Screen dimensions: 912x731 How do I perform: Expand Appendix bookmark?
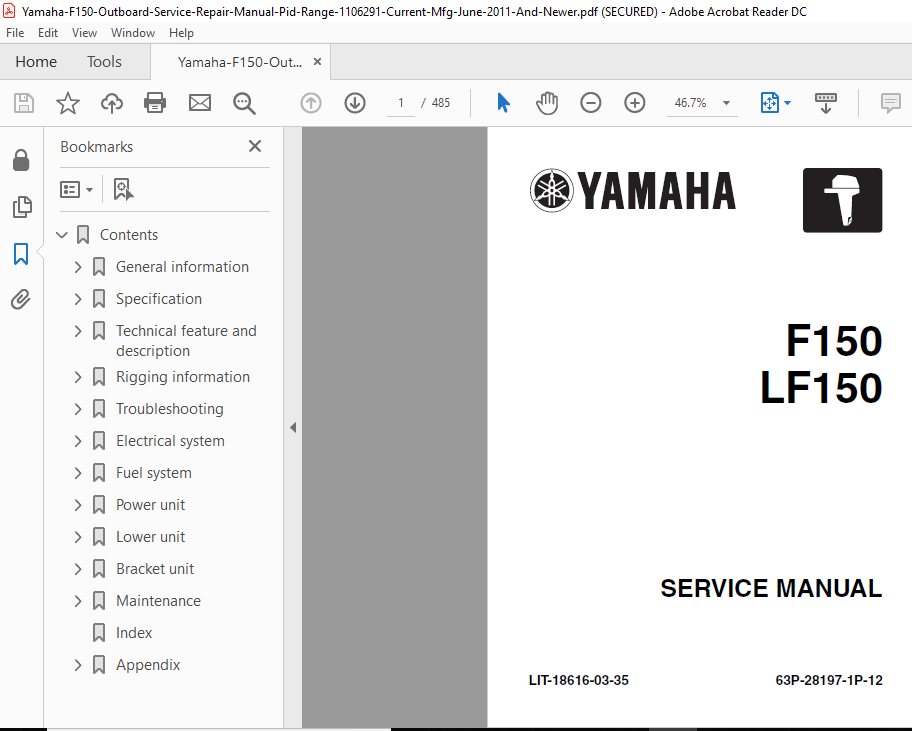pos(78,665)
